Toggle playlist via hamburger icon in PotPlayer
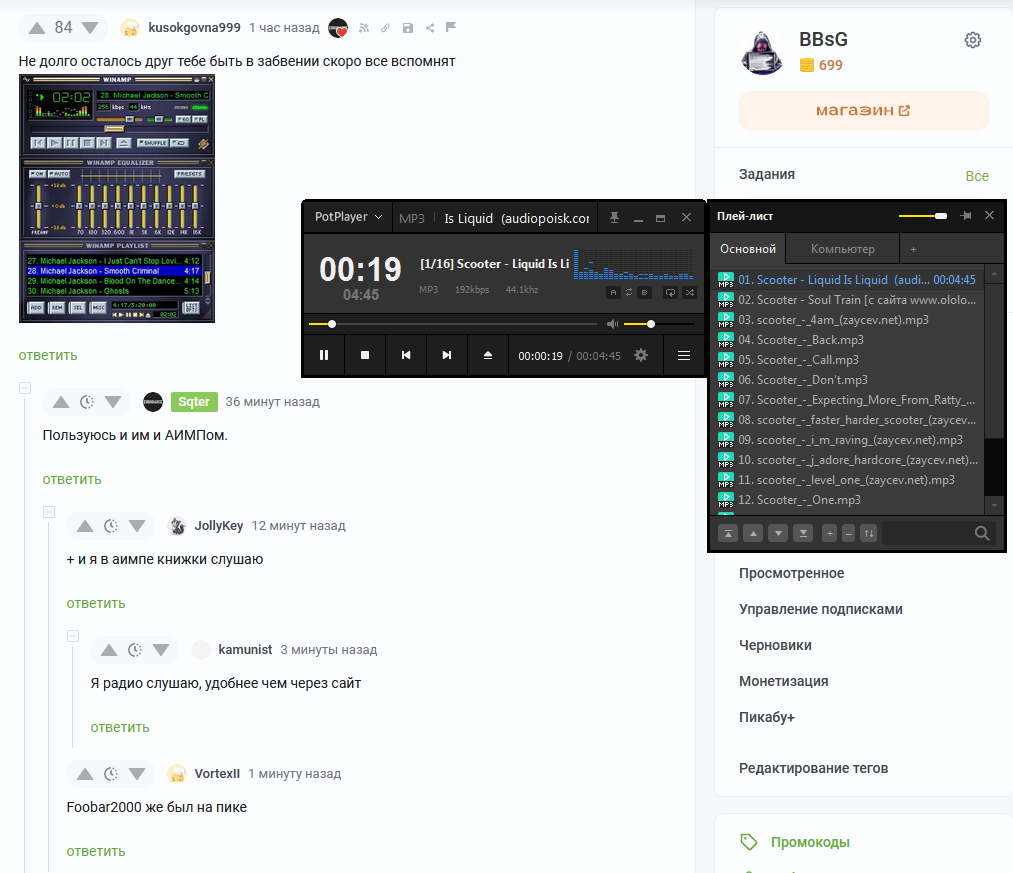1013x873 pixels. [x=684, y=355]
